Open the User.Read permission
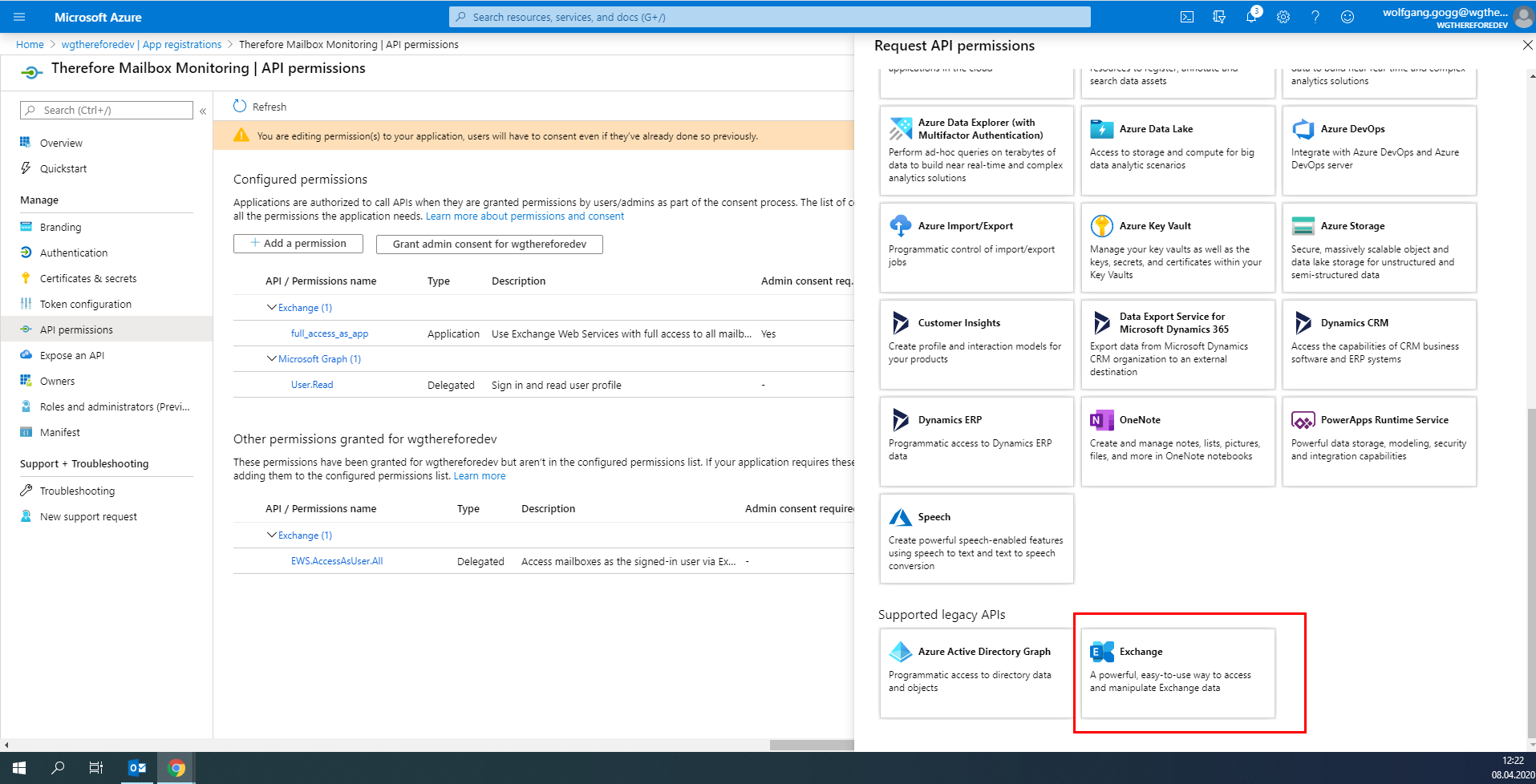 click(312, 385)
